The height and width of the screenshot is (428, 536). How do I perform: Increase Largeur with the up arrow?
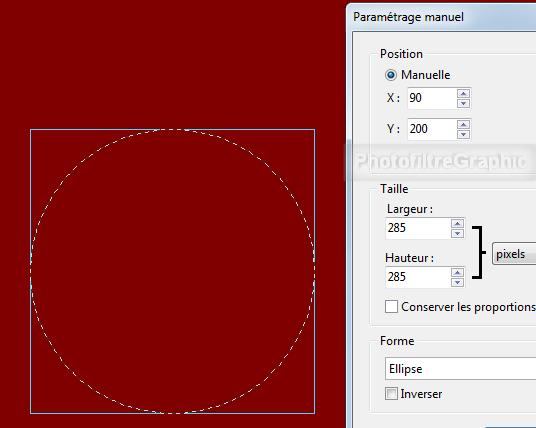(x=457, y=224)
